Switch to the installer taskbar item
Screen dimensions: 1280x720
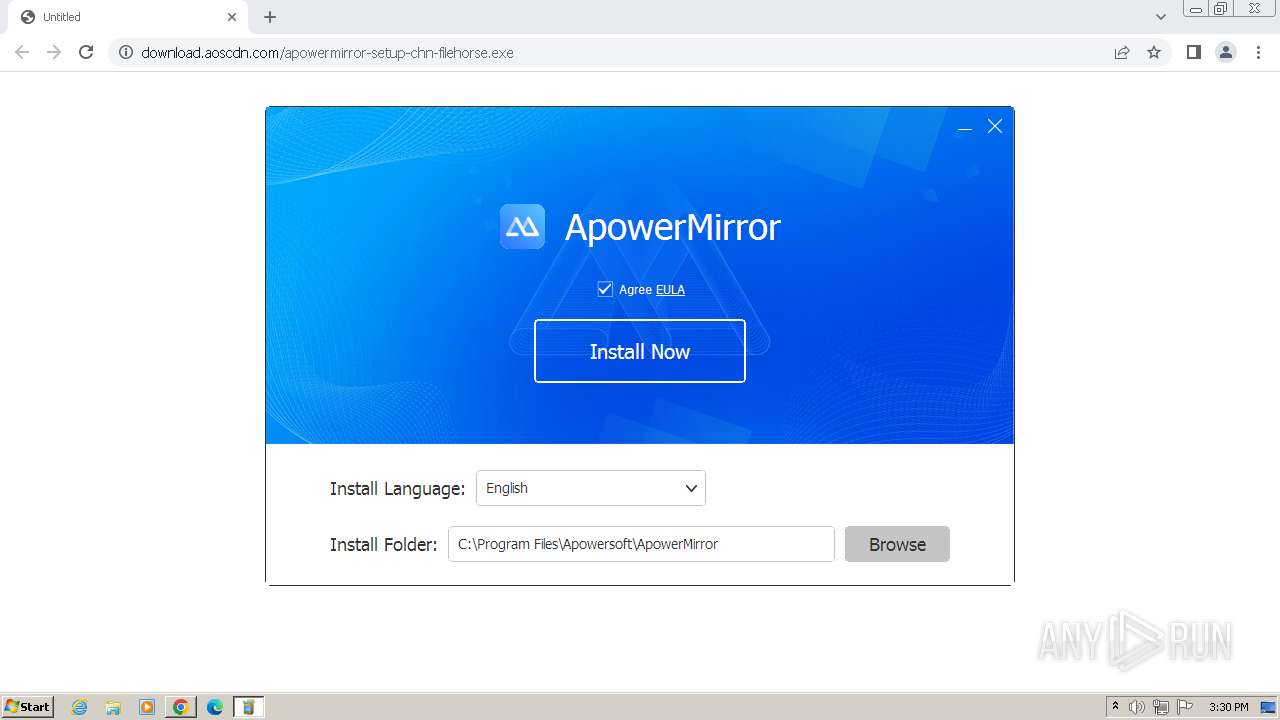[248, 707]
